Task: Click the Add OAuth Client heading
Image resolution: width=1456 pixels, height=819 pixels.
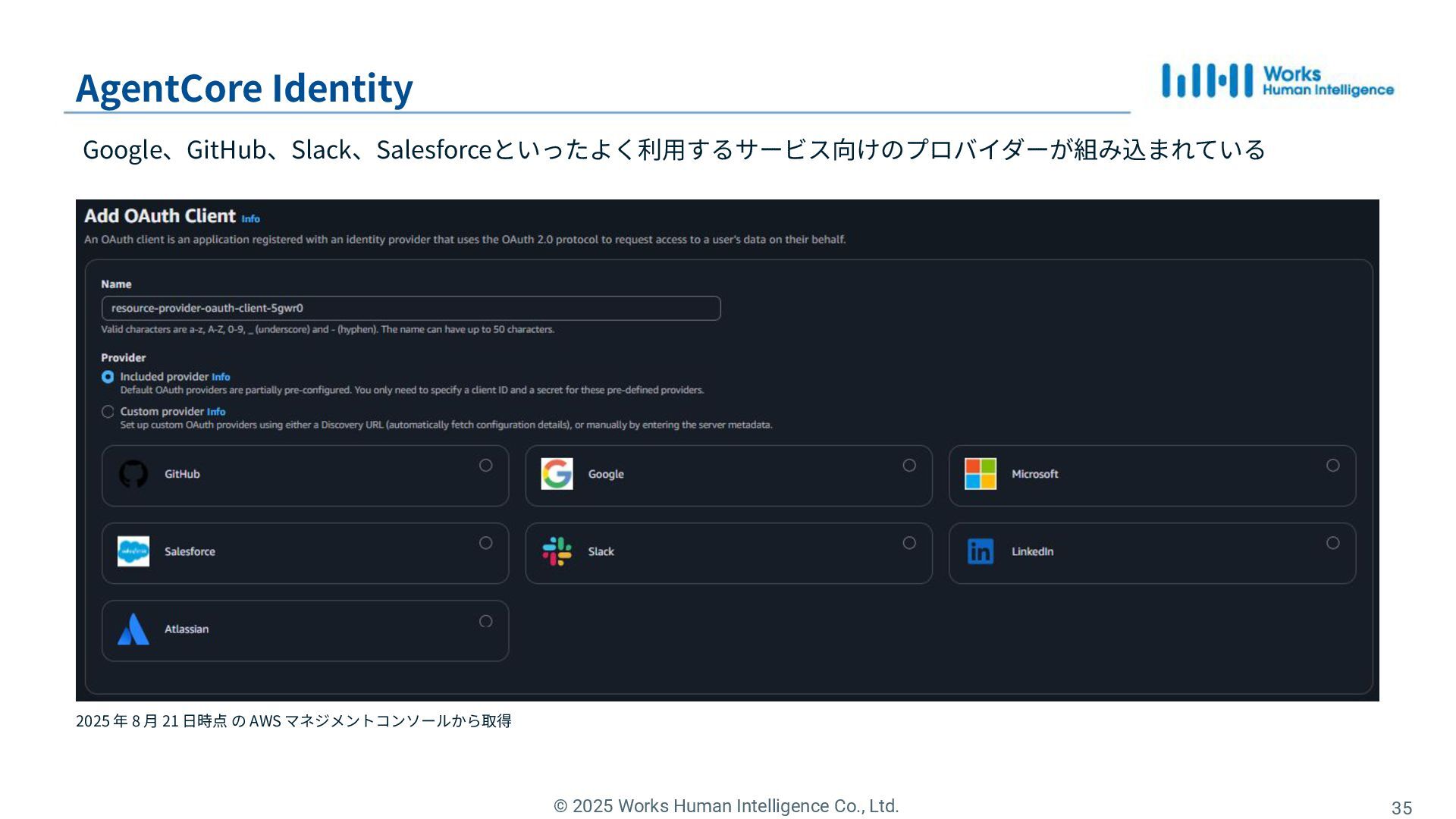Action: [x=160, y=216]
